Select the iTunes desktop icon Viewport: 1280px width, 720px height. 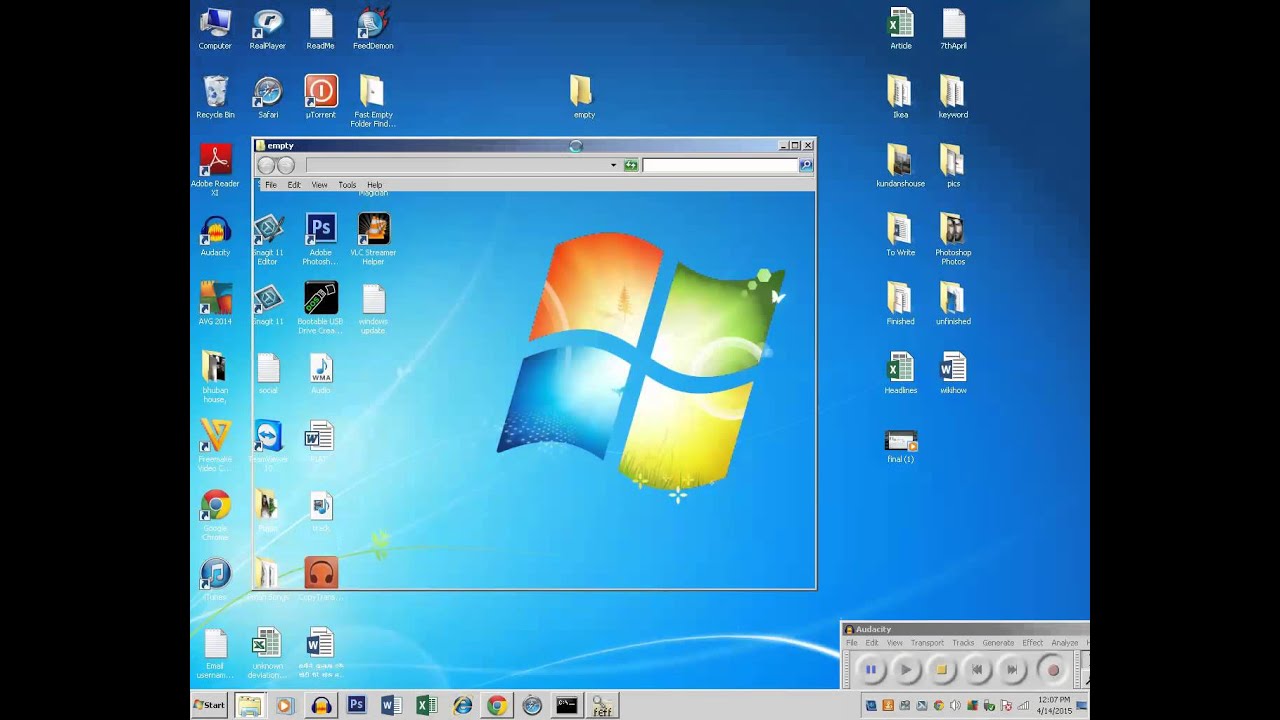(x=215, y=580)
